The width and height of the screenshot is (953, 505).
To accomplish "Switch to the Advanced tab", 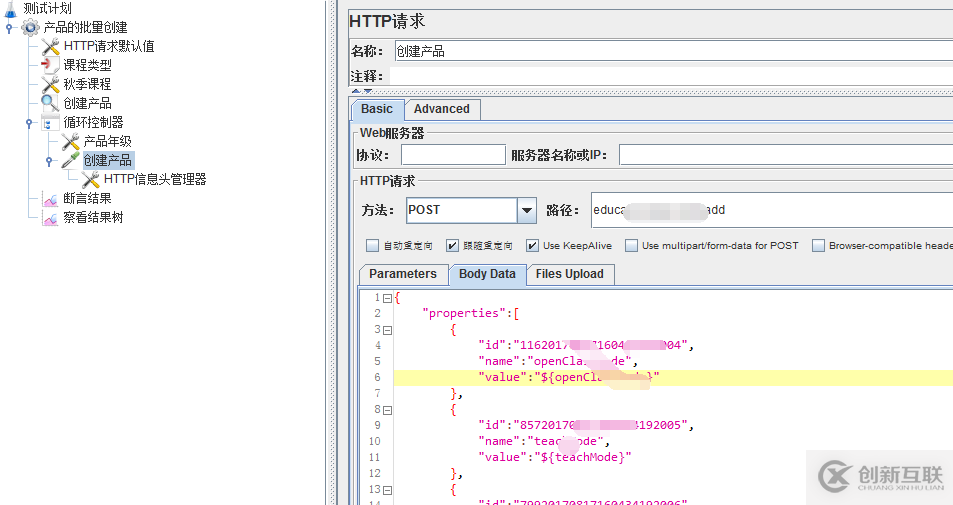I will (x=442, y=109).
